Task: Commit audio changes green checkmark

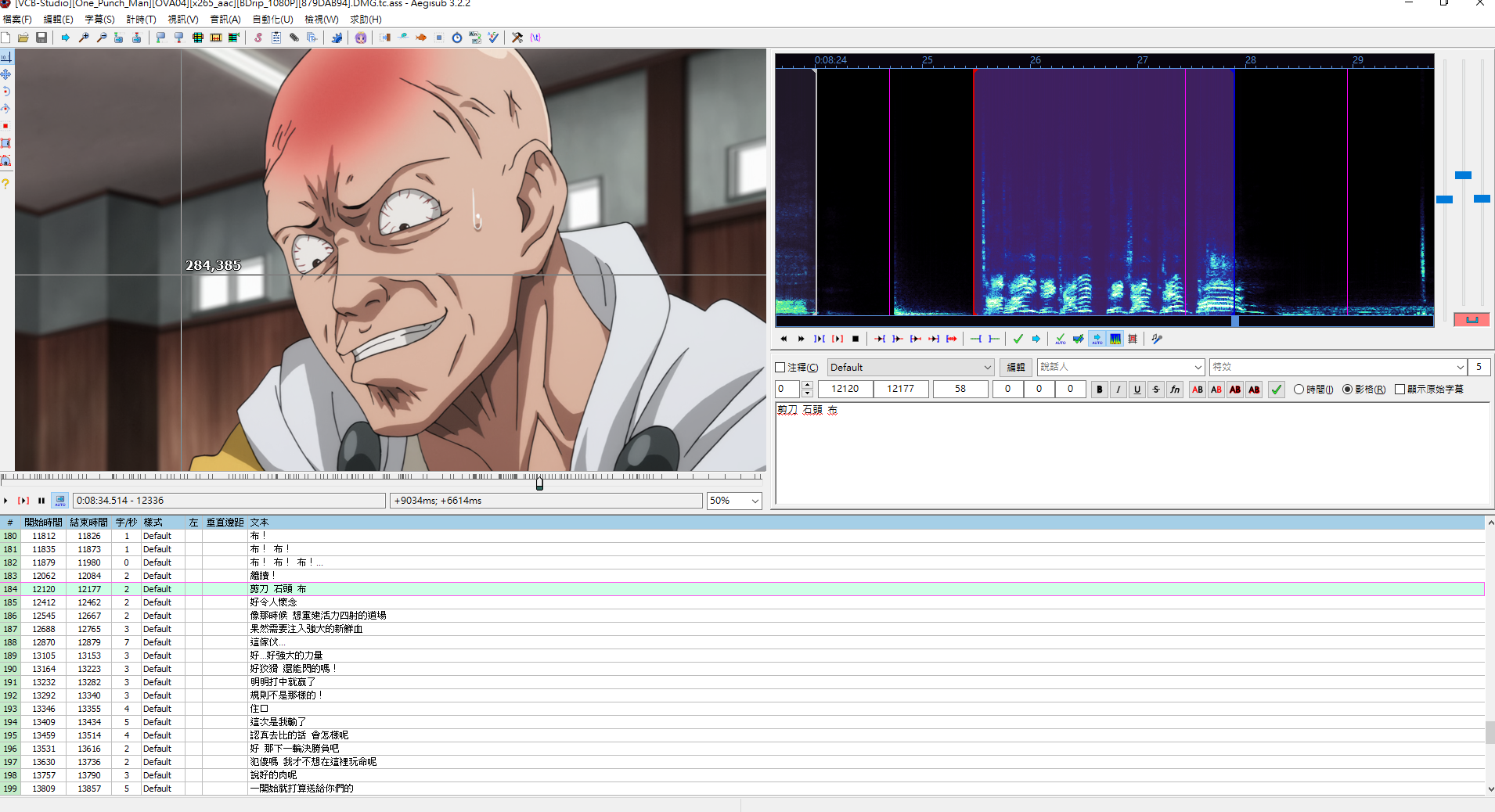Action: click(x=1018, y=339)
